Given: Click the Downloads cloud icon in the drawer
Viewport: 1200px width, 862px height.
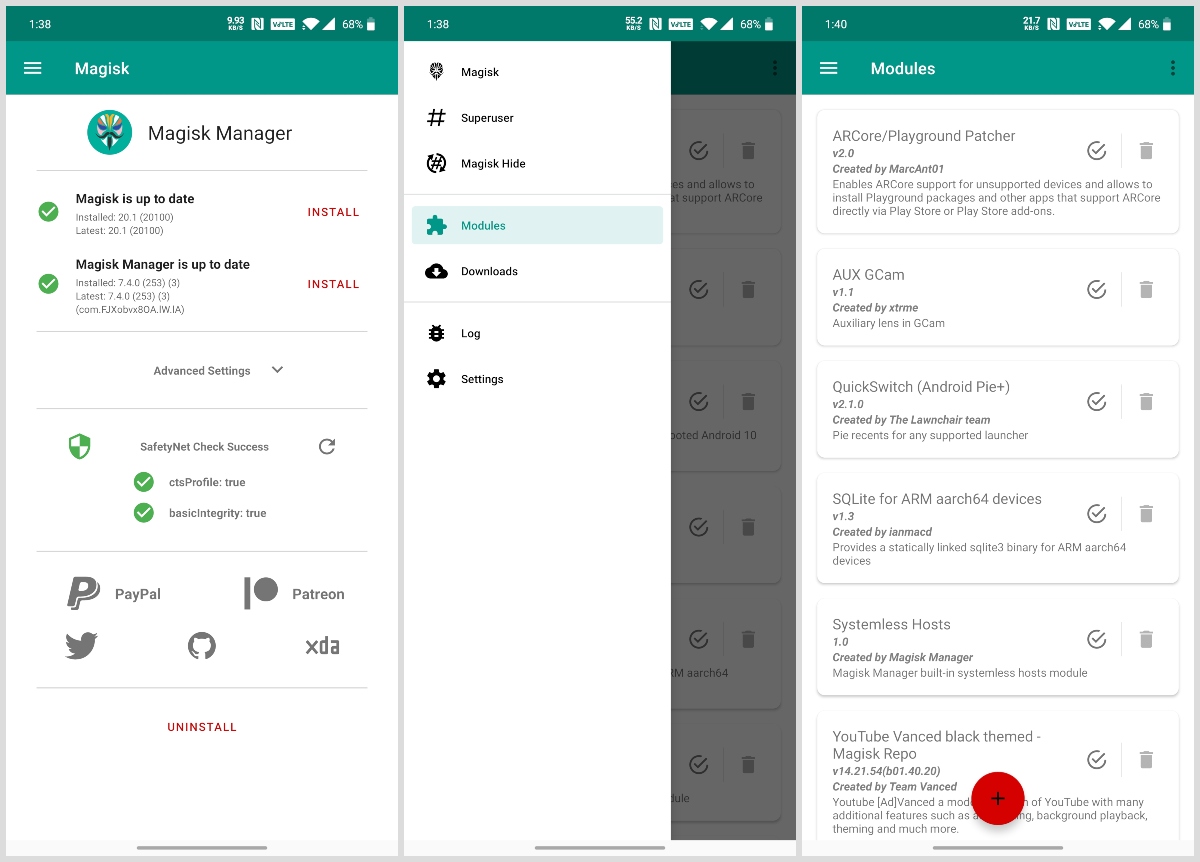Looking at the screenshot, I should click(436, 271).
